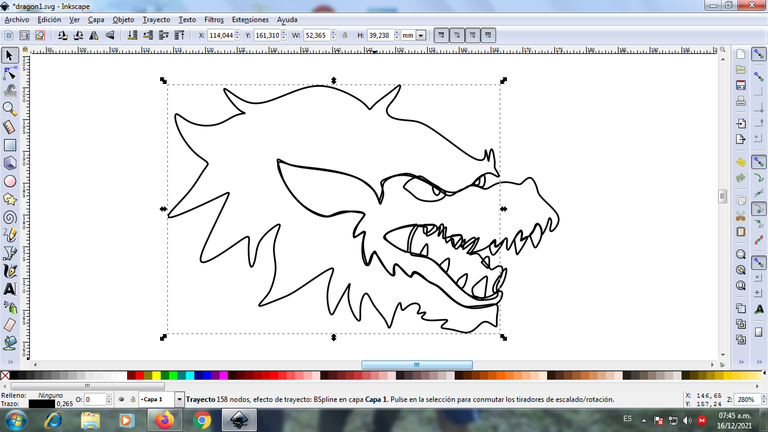Image resolution: width=768 pixels, height=432 pixels.
Task: Open the Filtros menu
Action: click(214, 20)
